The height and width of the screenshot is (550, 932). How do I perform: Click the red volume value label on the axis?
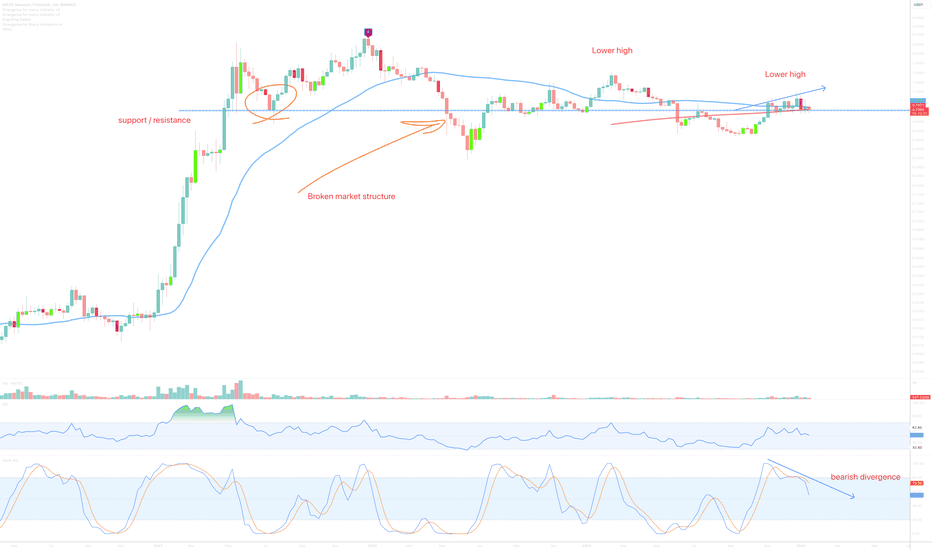921,397
